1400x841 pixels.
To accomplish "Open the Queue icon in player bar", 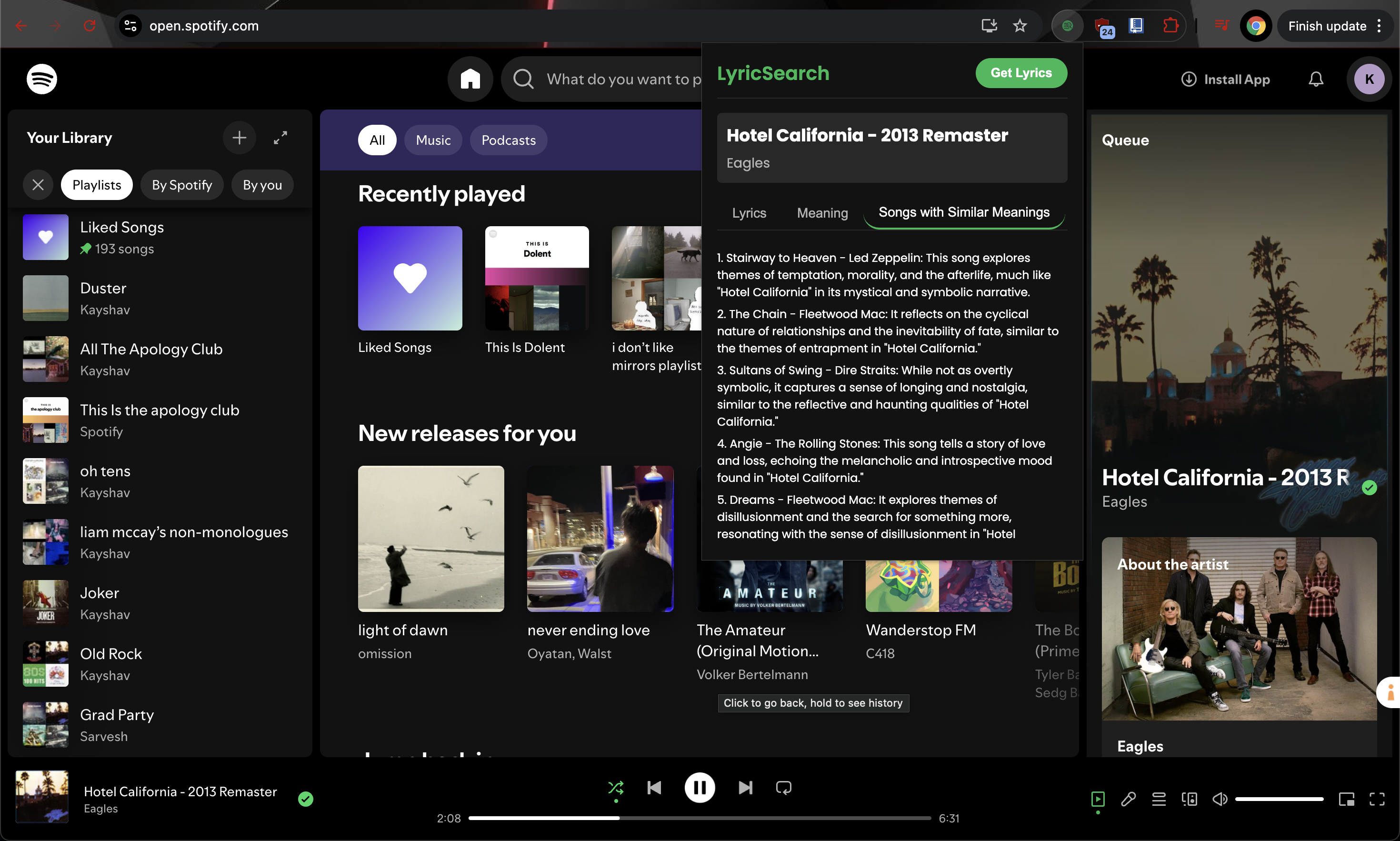I will click(1159, 799).
